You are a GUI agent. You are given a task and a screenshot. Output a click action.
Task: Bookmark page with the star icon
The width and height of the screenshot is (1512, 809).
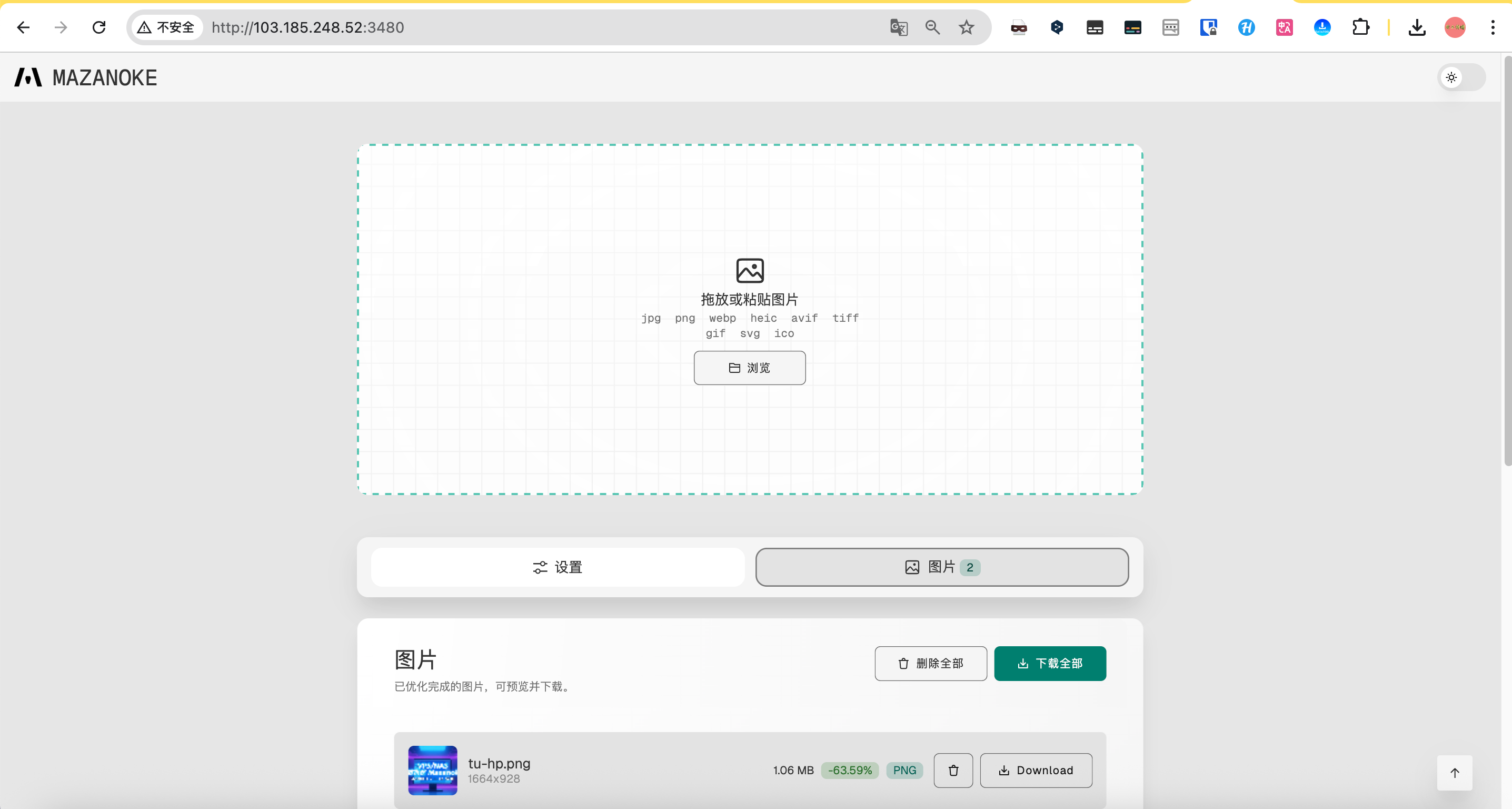[966, 27]
